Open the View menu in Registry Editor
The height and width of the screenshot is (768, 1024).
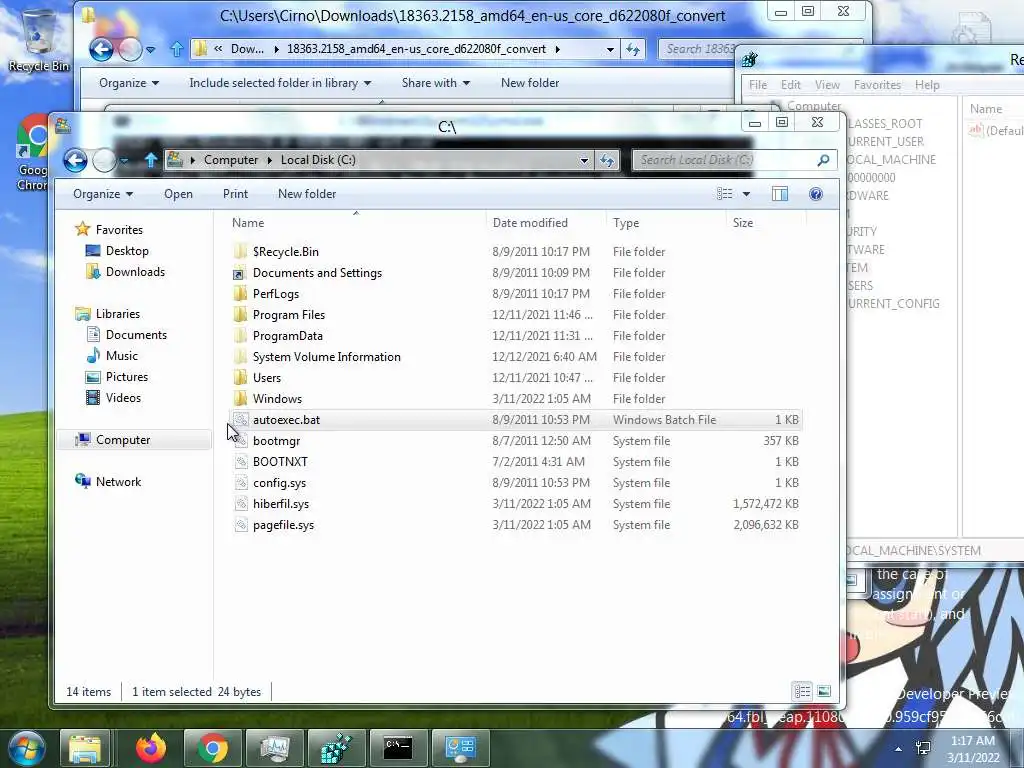827,85
